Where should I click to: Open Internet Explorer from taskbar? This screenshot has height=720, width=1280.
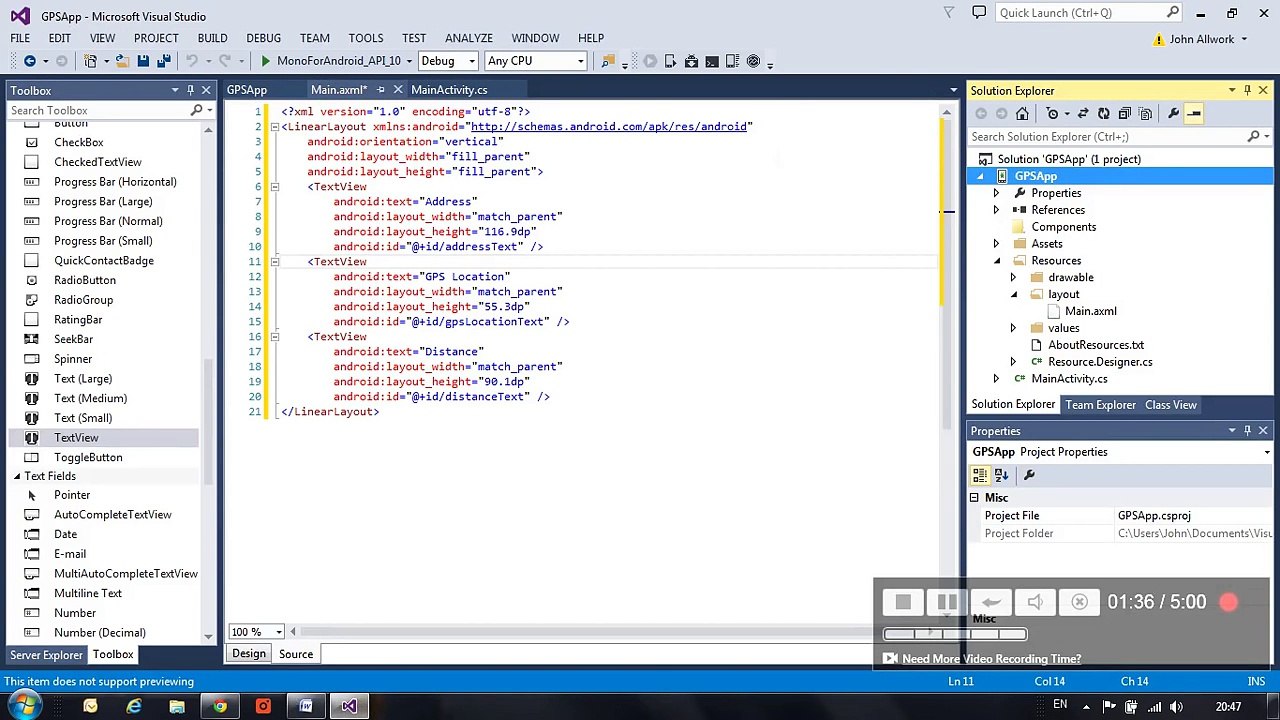coord(134,707)
